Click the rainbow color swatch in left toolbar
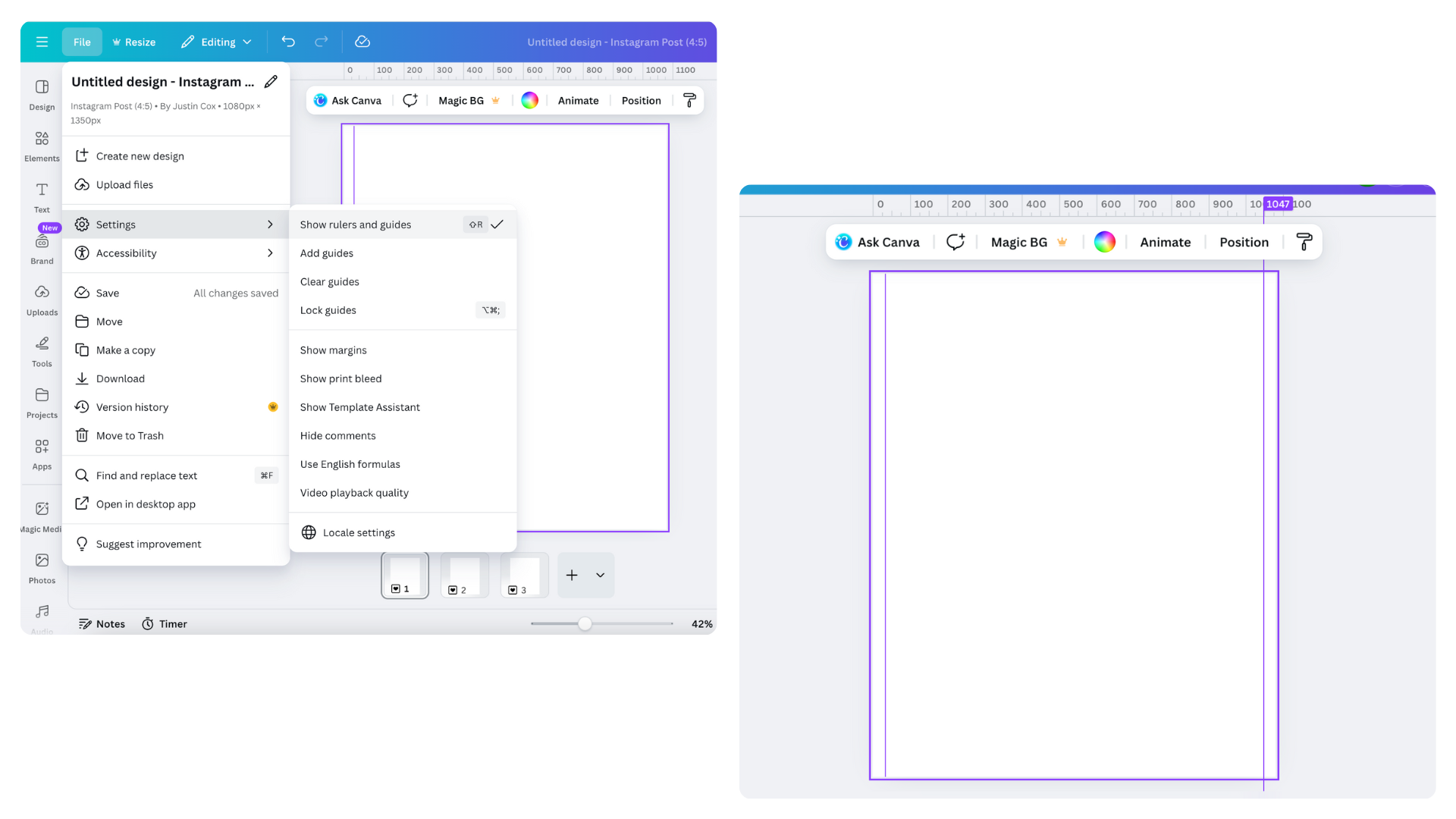 (530, 100)
